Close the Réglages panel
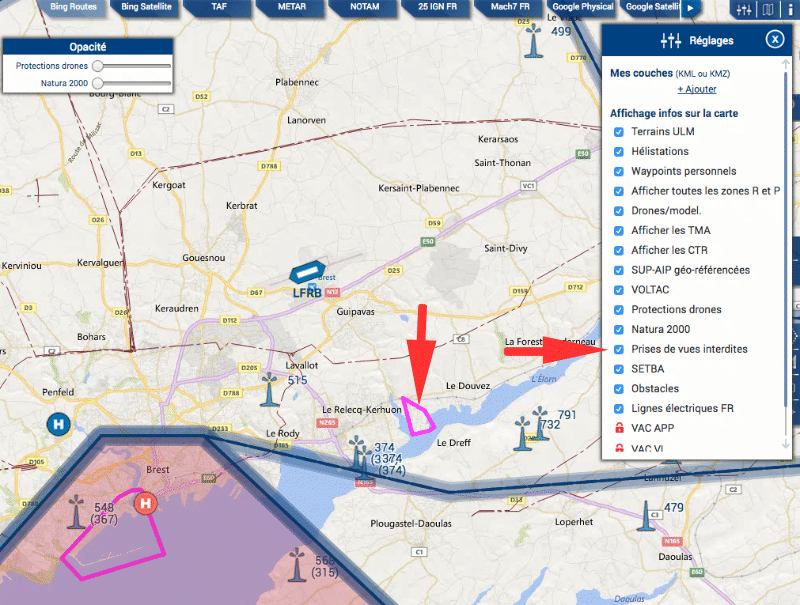800x605 pixels. pyautogui.click(x=774, y=39)
